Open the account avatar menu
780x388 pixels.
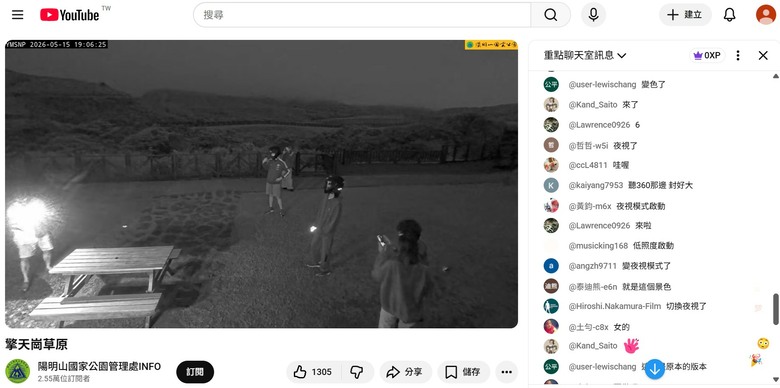click(x=766, y=14)
